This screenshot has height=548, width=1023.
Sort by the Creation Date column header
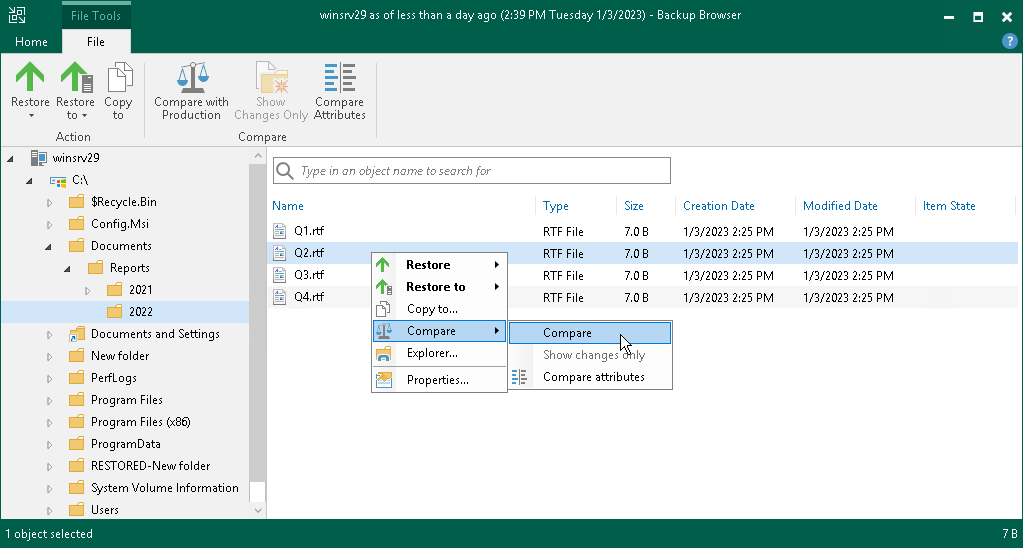[x=719, y=206]
